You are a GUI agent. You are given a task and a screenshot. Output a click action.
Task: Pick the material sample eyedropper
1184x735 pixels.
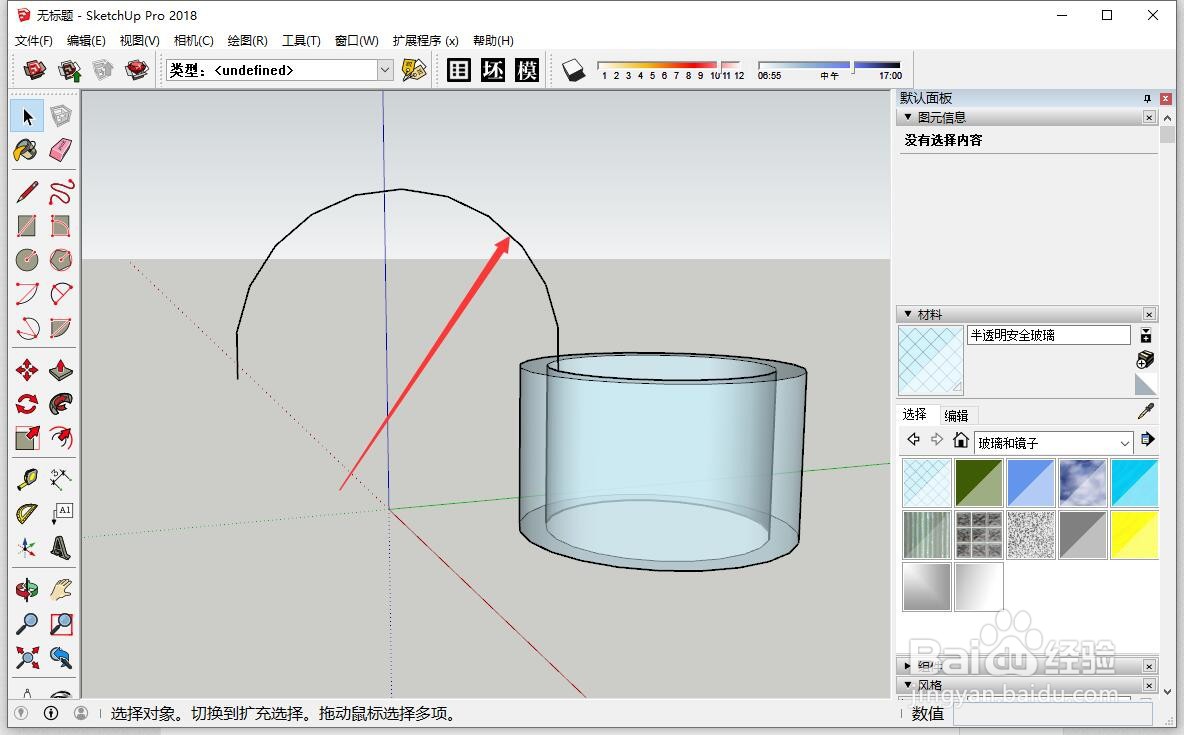pos(1146,410)
